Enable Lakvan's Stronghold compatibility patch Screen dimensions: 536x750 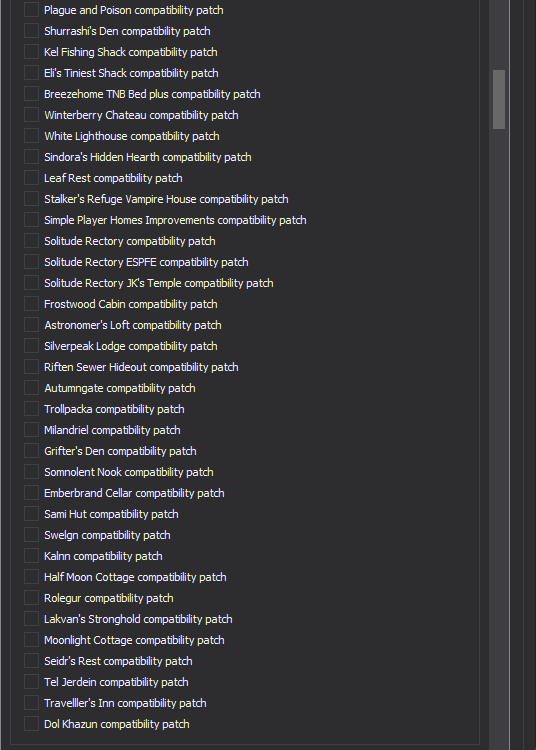[32, 619]
